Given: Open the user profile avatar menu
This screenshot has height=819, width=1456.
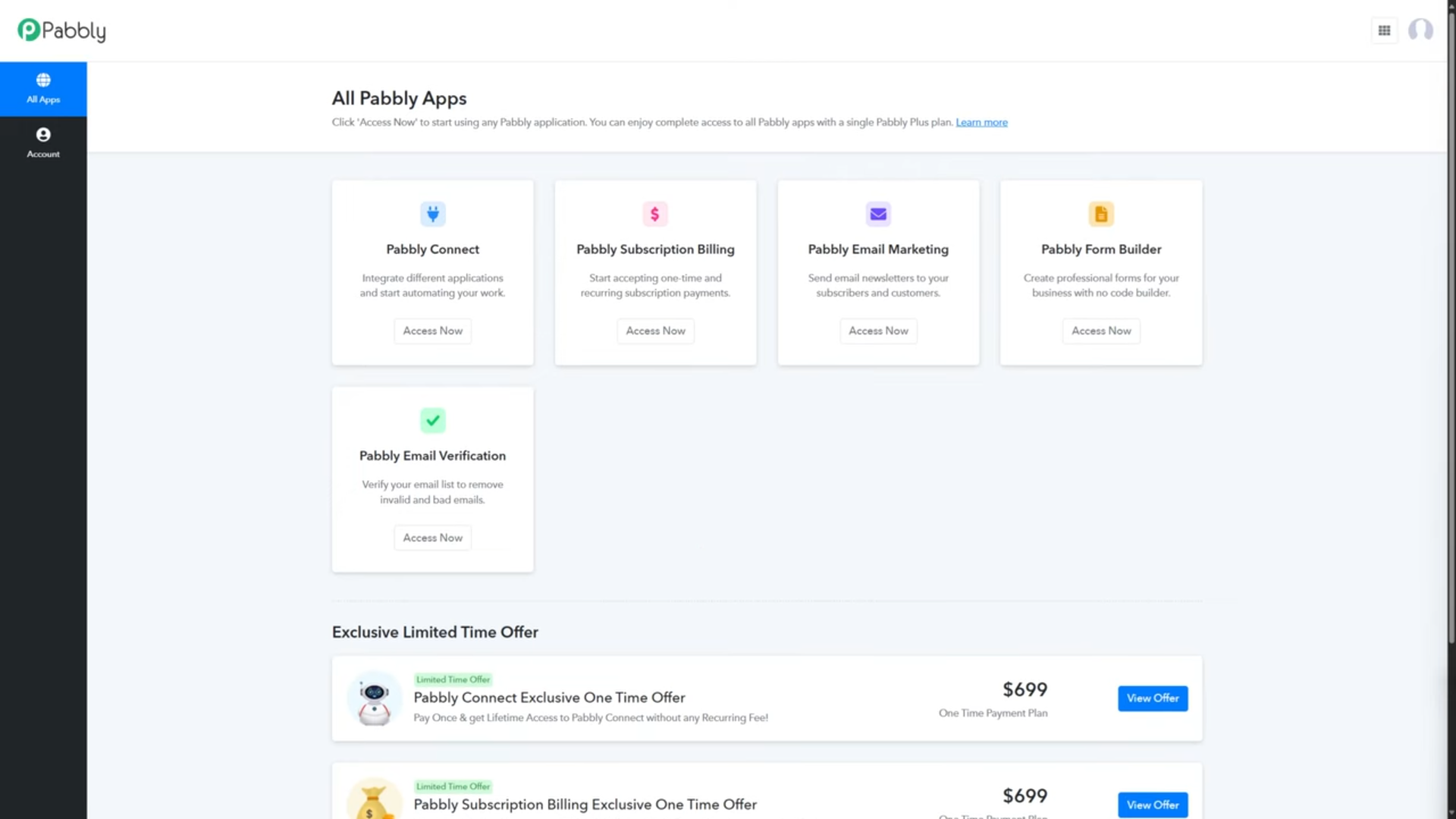Looking at the screenshot, I should point(1420,30).
